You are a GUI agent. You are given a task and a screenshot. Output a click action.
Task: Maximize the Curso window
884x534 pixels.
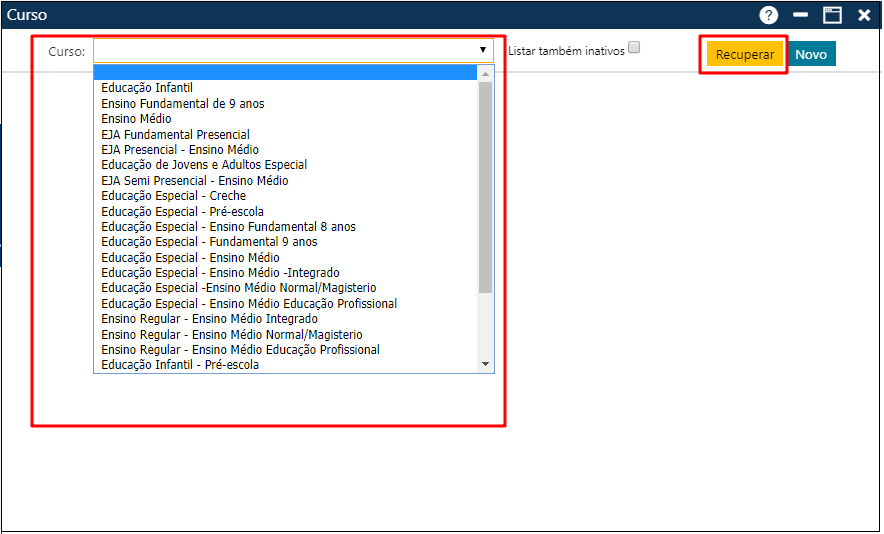point(832,15)
